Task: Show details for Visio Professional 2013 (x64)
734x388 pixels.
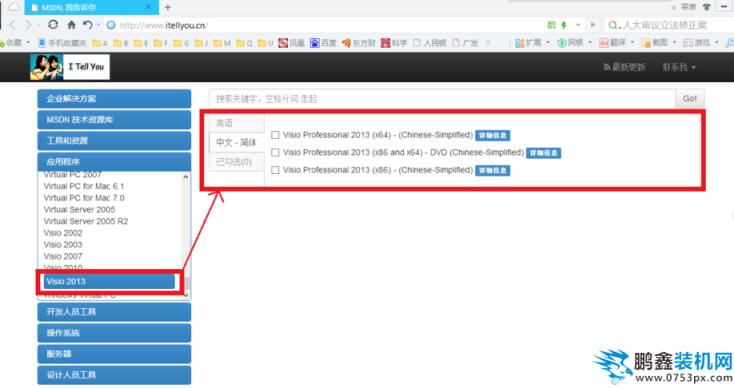Action: point(492,135)
